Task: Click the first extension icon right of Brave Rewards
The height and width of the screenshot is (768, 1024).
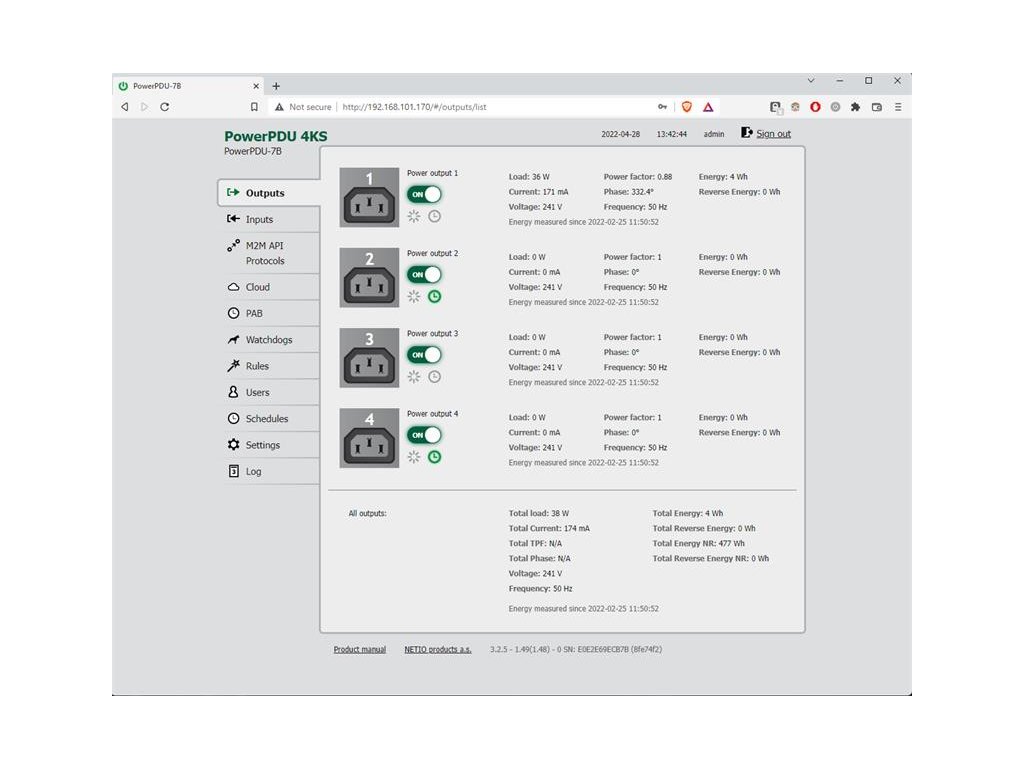Action: pos(775,106)
